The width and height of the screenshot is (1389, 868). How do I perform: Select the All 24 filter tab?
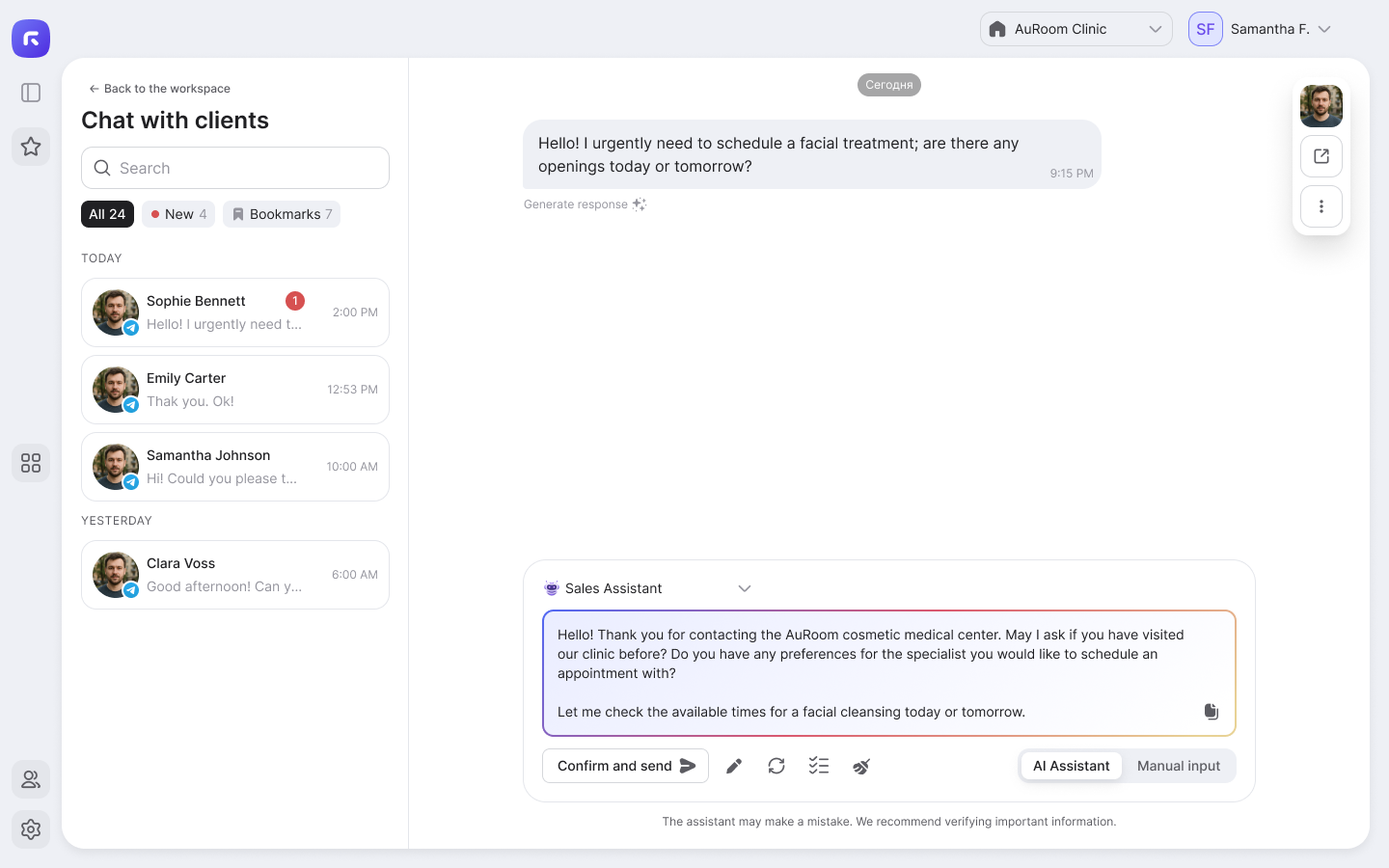tap(107, 214)
